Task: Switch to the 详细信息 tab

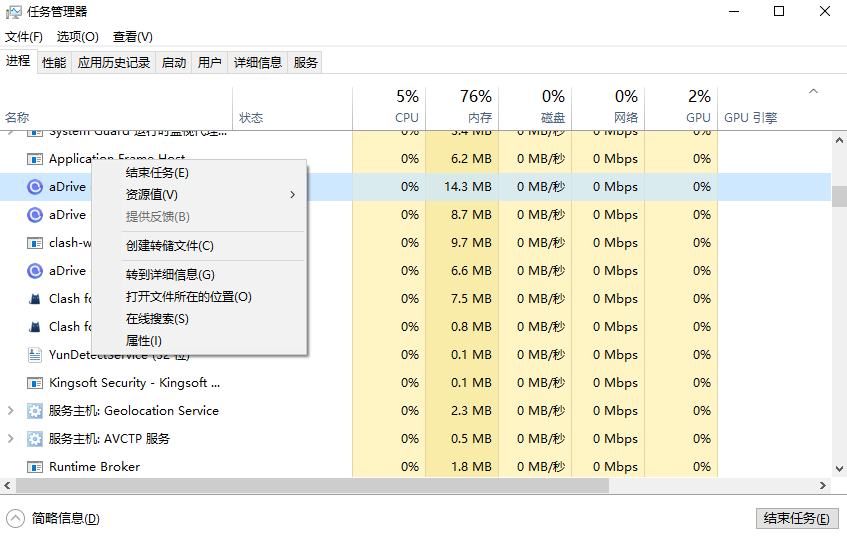Action: pyautogui.click(x=258, y=63)
